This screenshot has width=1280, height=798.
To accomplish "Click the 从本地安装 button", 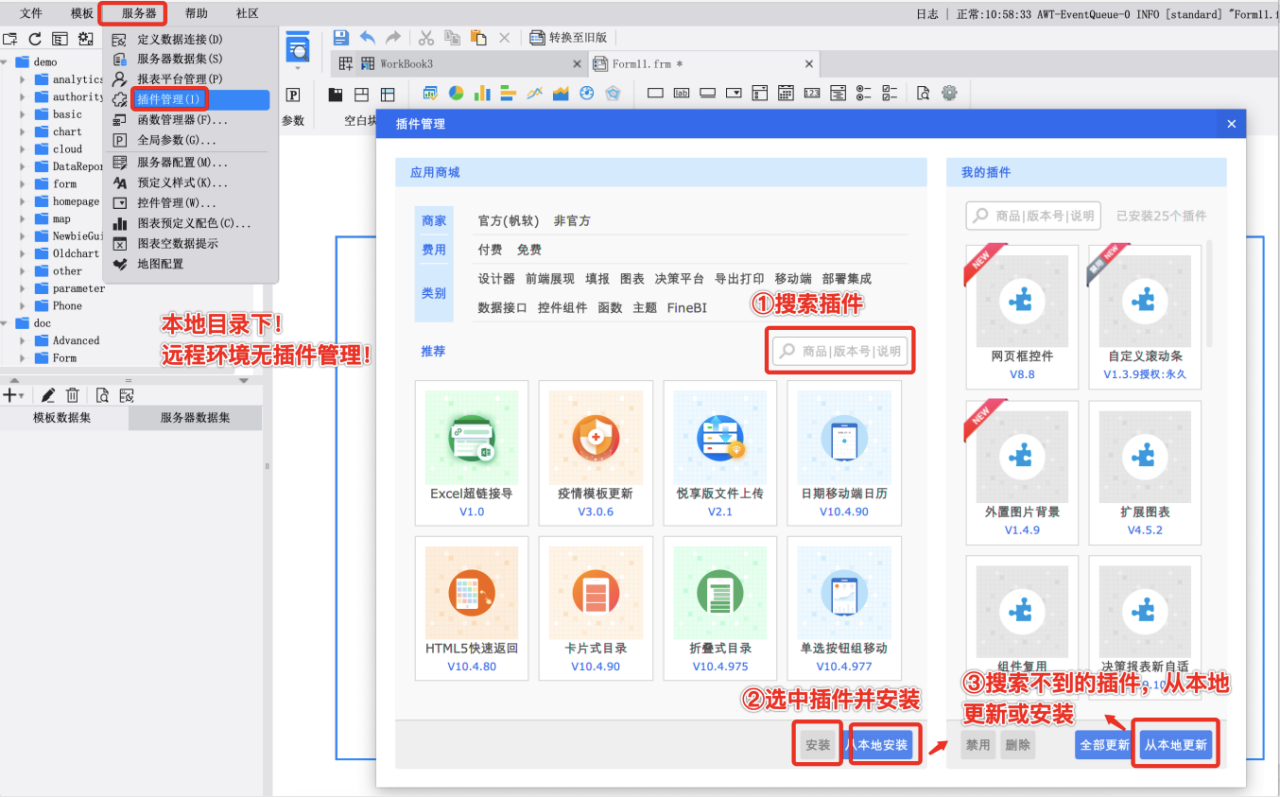I will pyautogui.click(x=882, y=745).
